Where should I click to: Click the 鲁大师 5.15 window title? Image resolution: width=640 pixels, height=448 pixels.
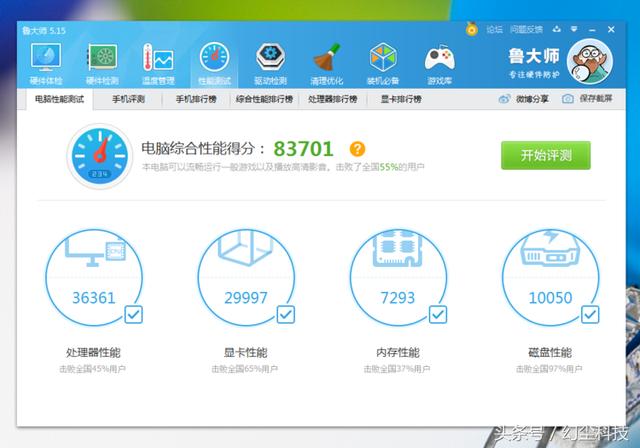point(44,31)
